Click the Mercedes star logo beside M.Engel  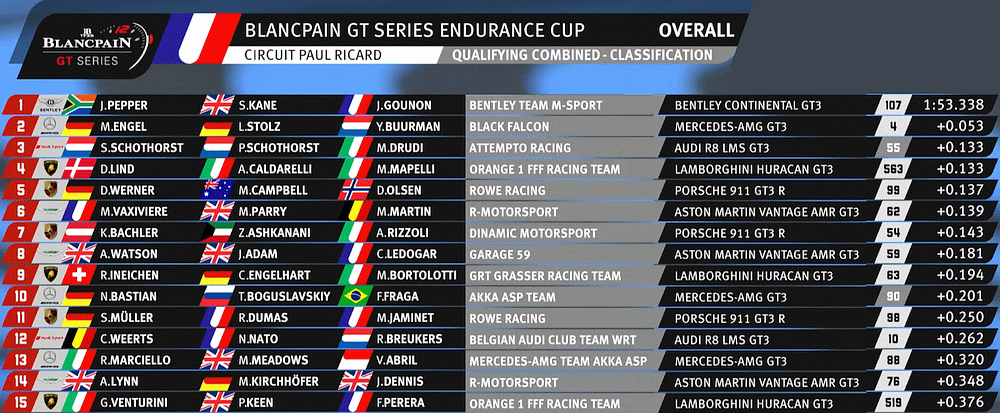pos(50,126)
